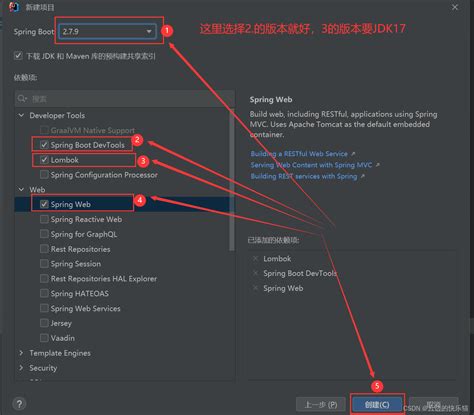Uncheck Spring Boot DevTools checkbox
The width and height of the screenshot is (474, 415).
44,145
